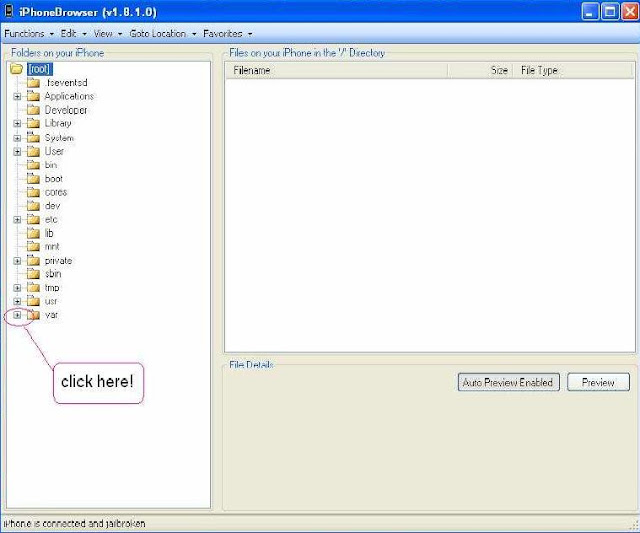Expand the User folder node

(x=17, y=152)
